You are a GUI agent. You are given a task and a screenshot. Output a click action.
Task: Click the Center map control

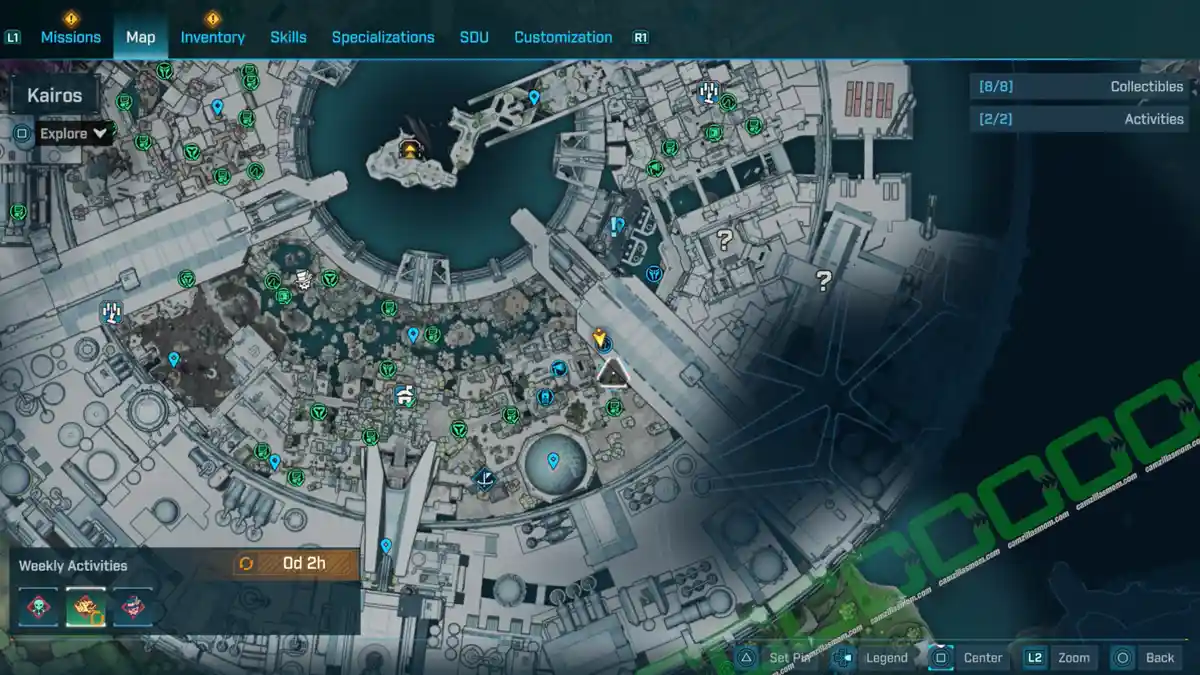point(982,658)
